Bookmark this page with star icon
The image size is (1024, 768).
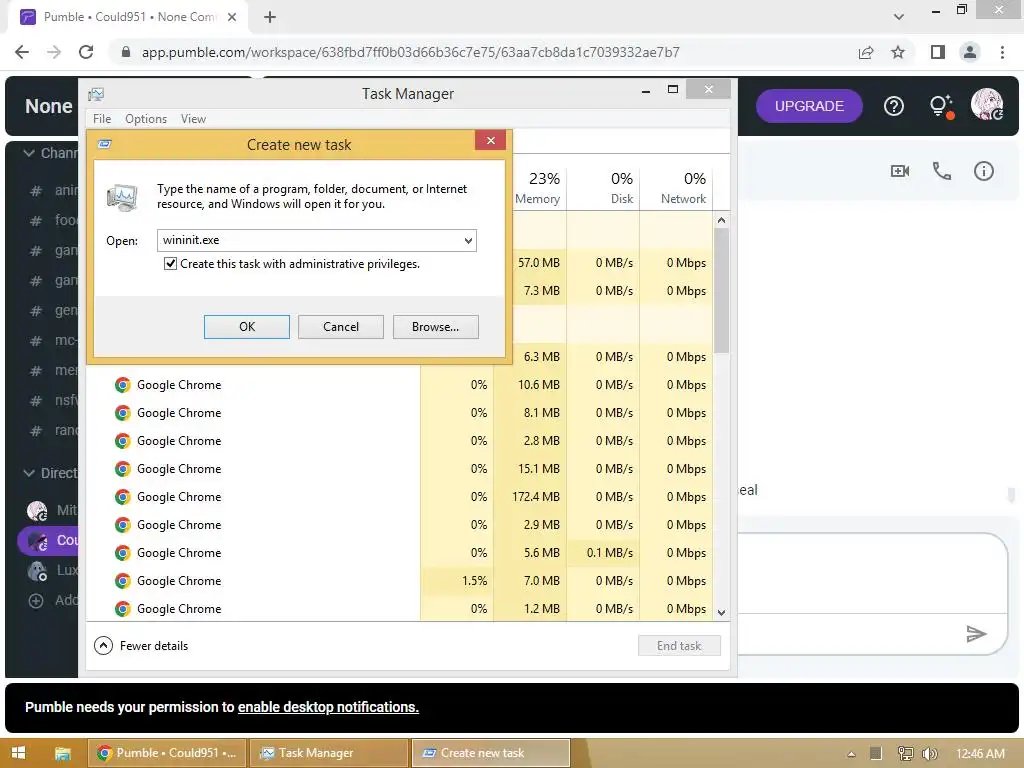coord(898,52)
